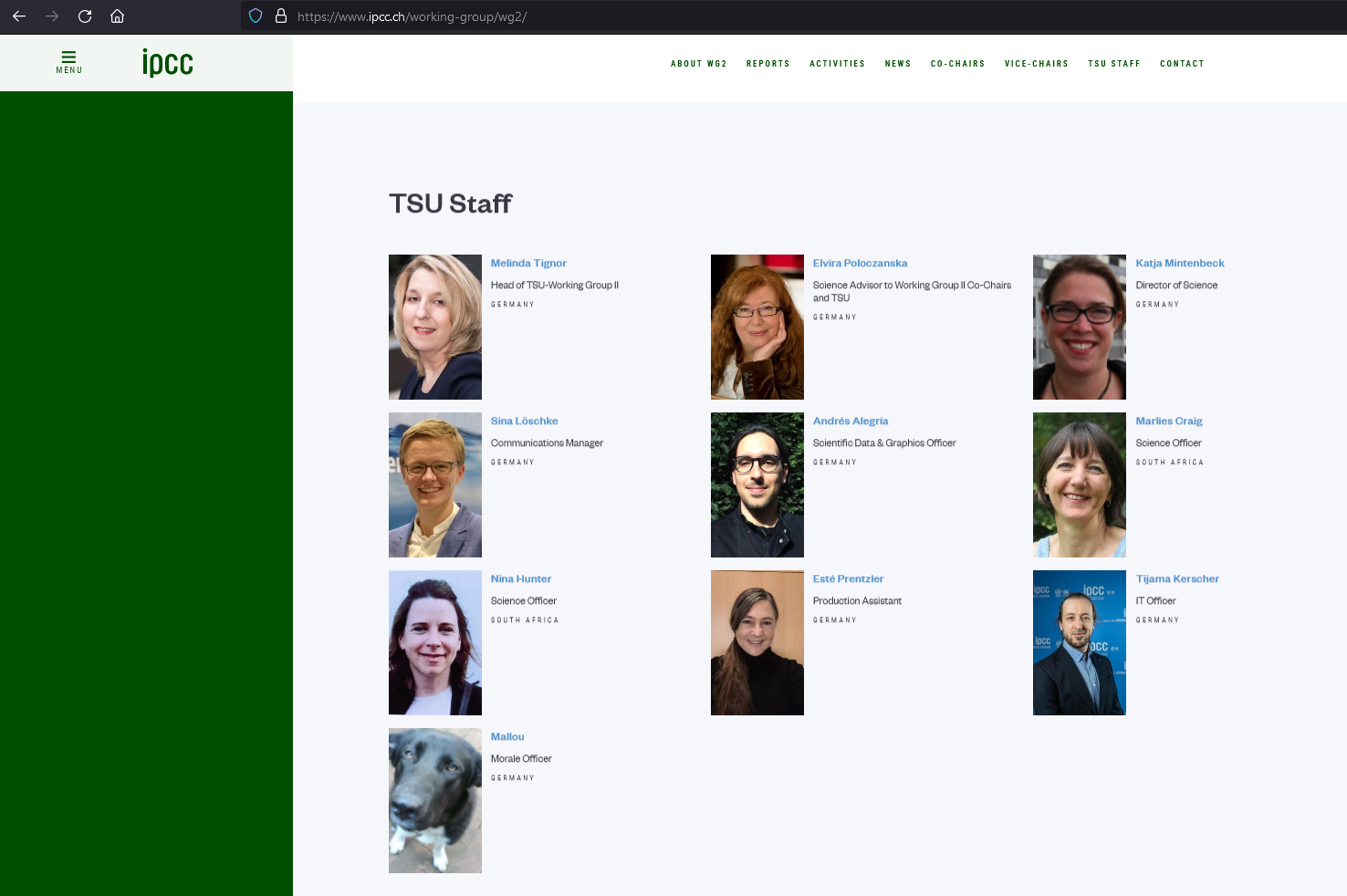Click 'Head of TSU-Working Group II' text
Viewport: 1347px width, 896px height.
(555, 285)
